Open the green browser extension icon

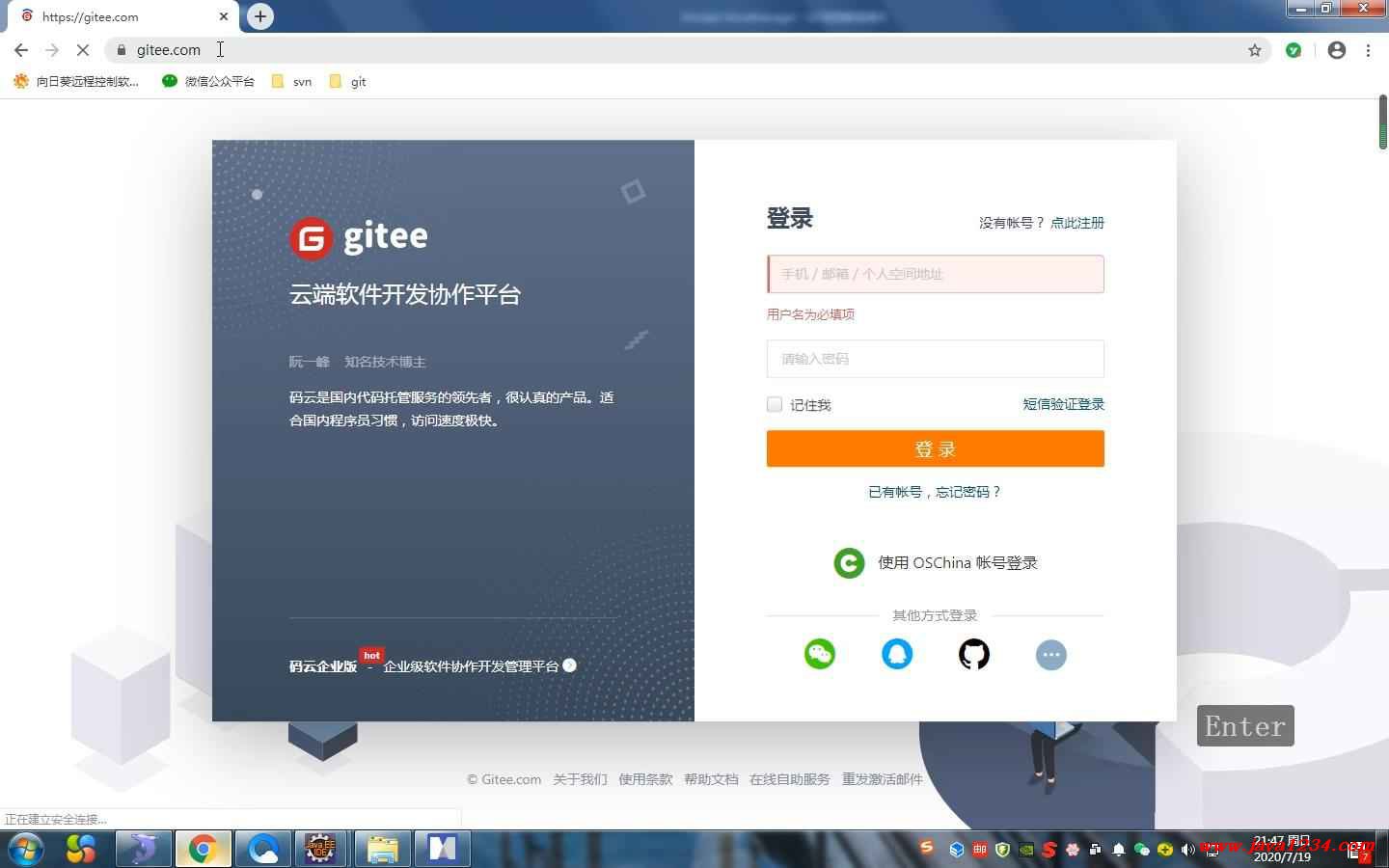(1294, 50)
